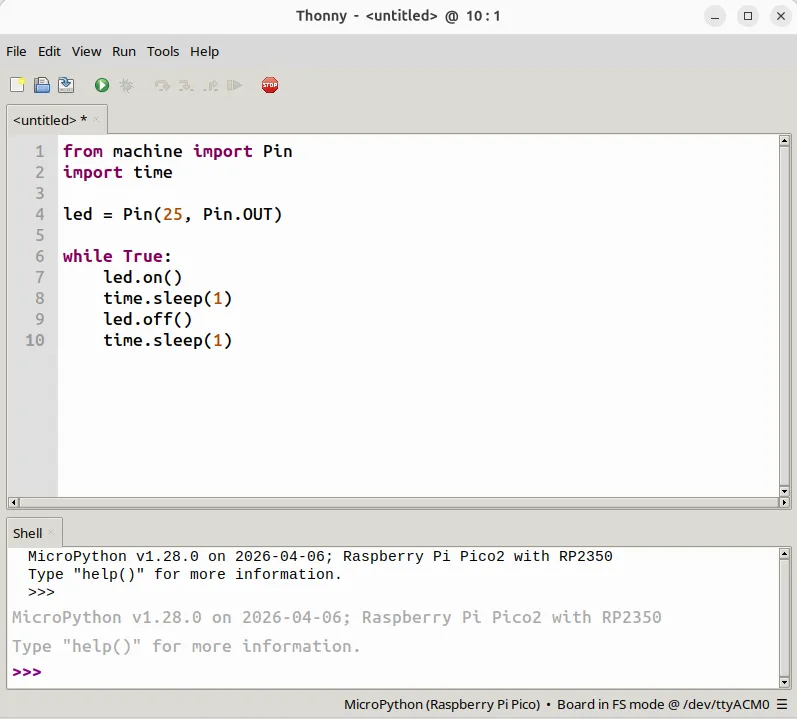The height and width of the screenshot is (719, 797).
Task: Select the <untitled> editor tab
Action: [50, 120]
